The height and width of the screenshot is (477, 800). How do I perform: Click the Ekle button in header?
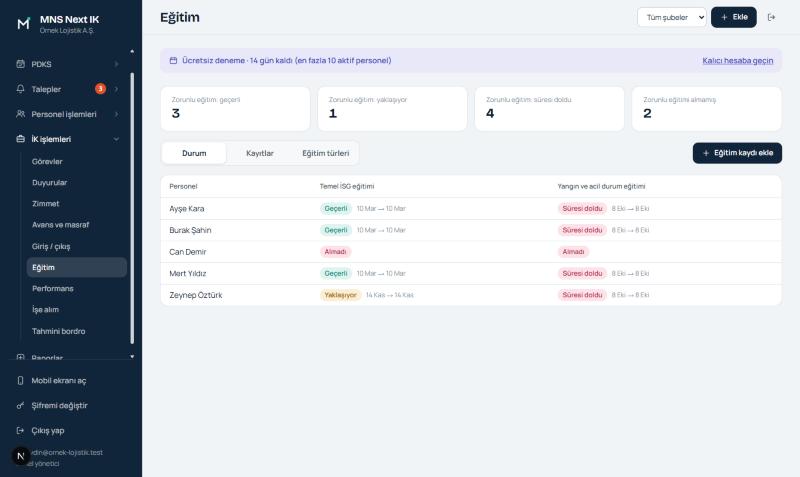point(734,17)
